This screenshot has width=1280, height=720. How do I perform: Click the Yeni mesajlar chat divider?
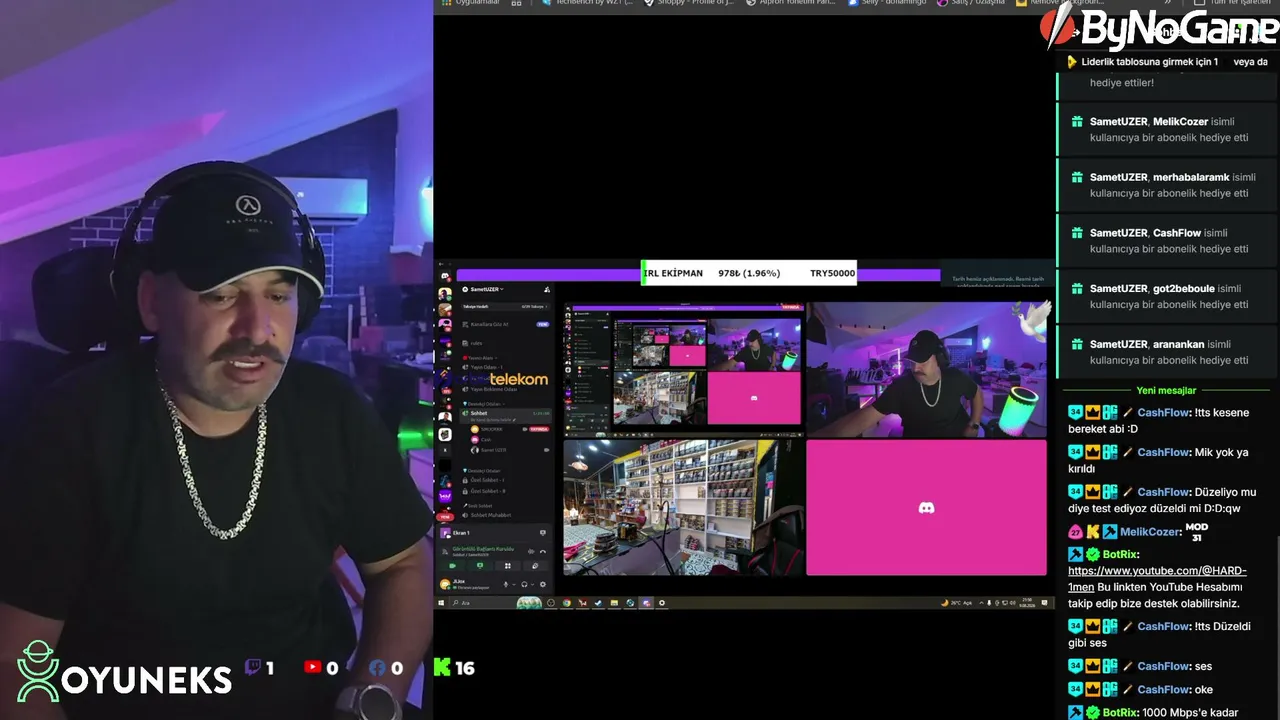(1166, 390)
